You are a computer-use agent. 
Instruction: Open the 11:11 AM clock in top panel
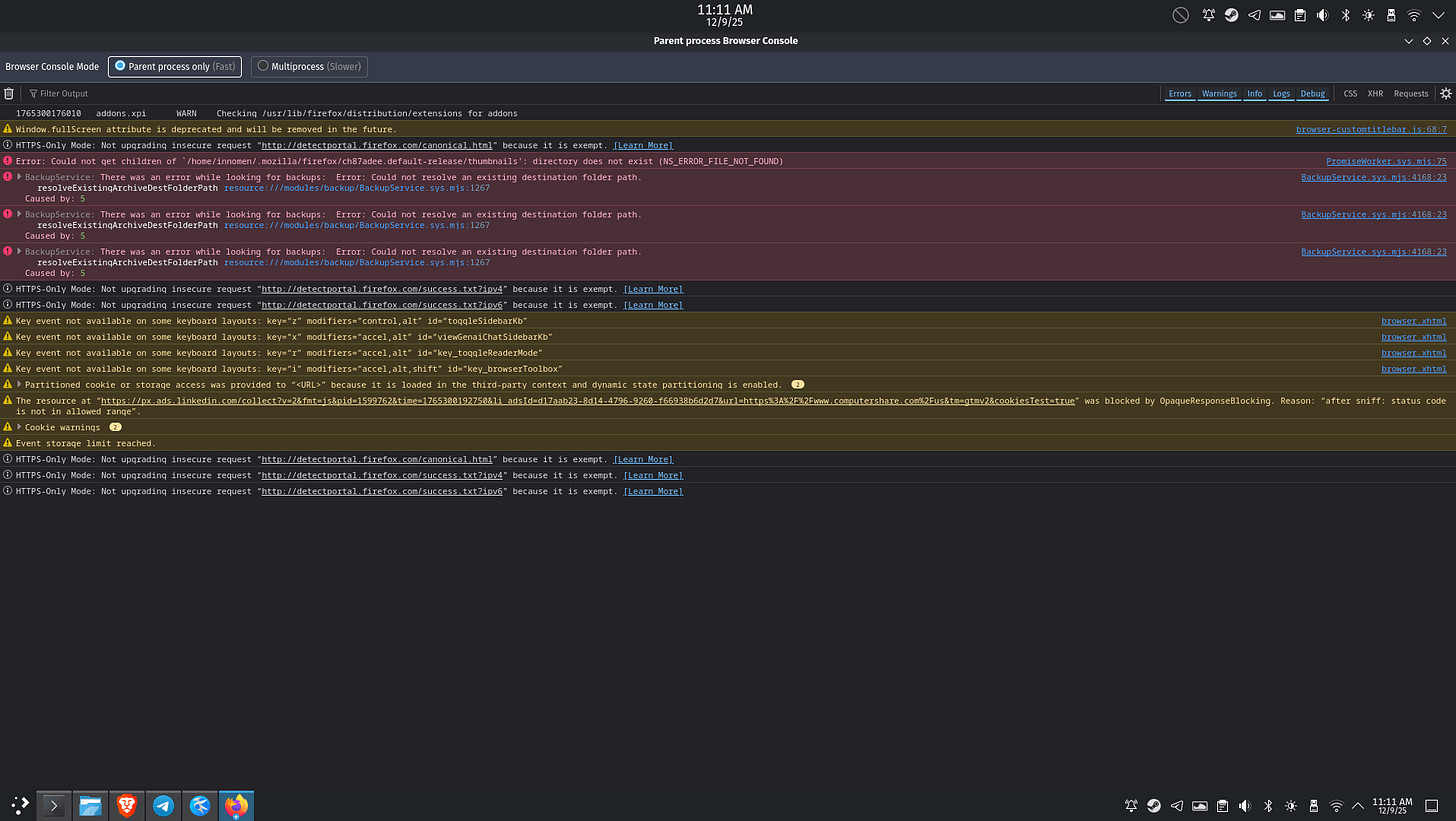725,15
